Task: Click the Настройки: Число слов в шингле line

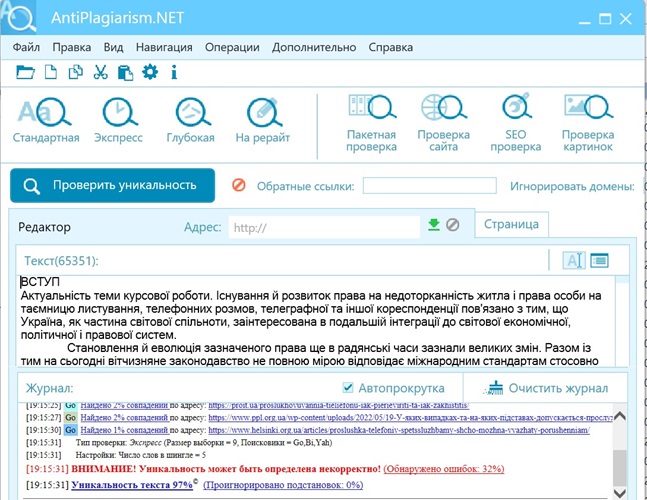Action: pos(141,455)
